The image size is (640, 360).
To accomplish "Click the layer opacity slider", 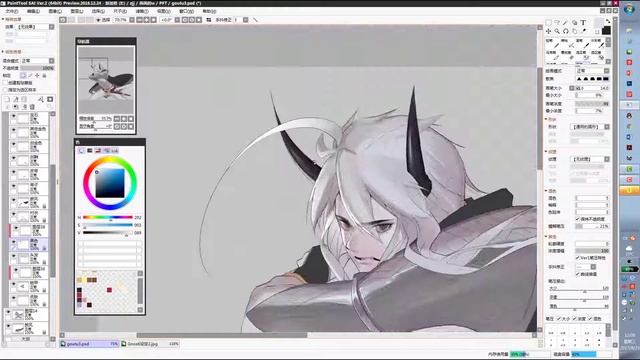I will point(38,68).
